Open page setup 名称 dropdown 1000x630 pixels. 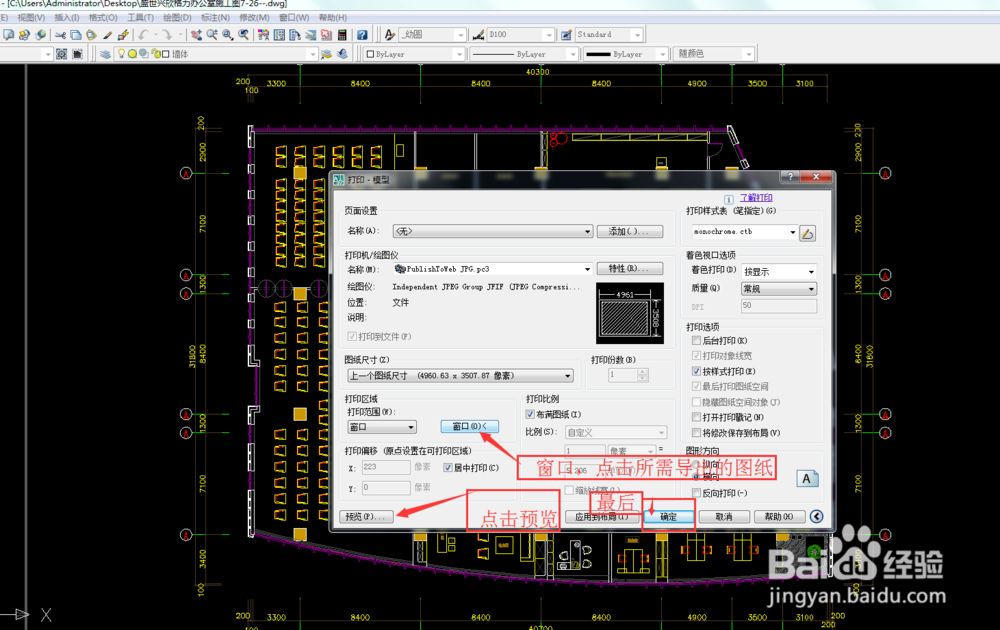coord(493,231)
